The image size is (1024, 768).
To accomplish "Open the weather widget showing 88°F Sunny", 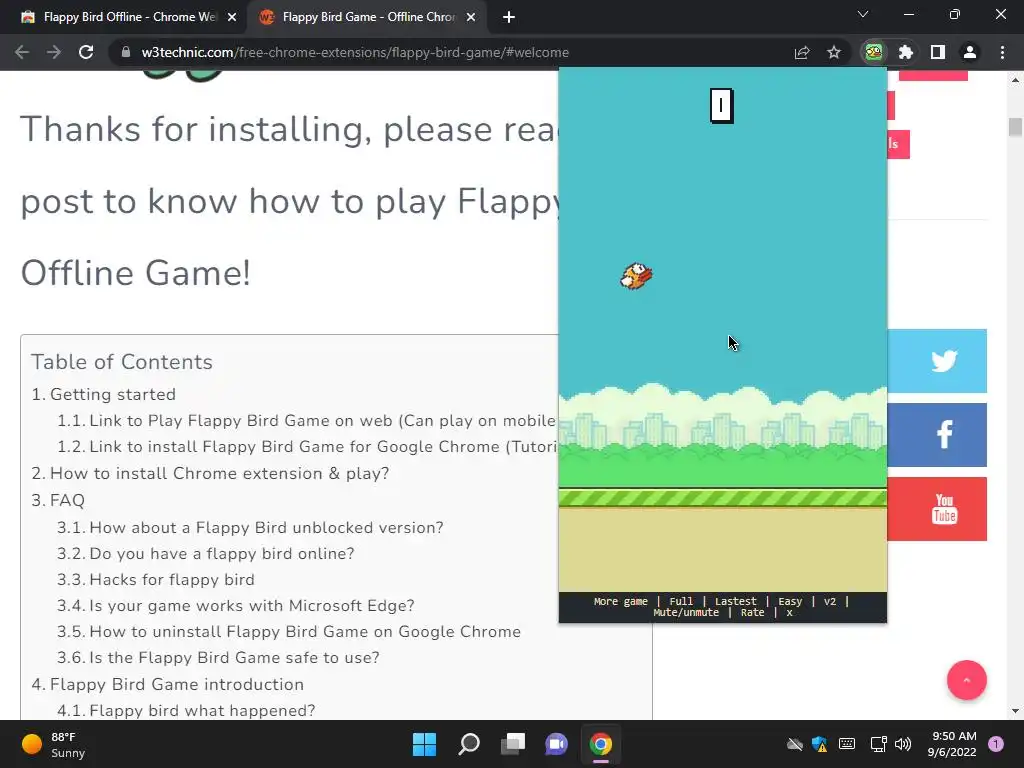I will click(x=54, y=744).
